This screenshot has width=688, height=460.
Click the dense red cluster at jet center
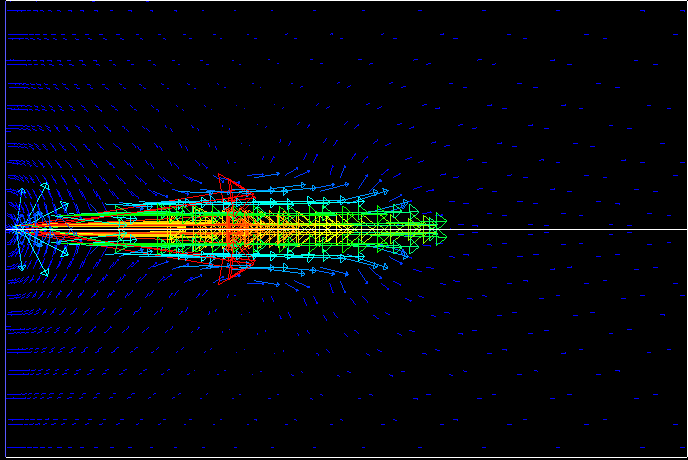233,230
